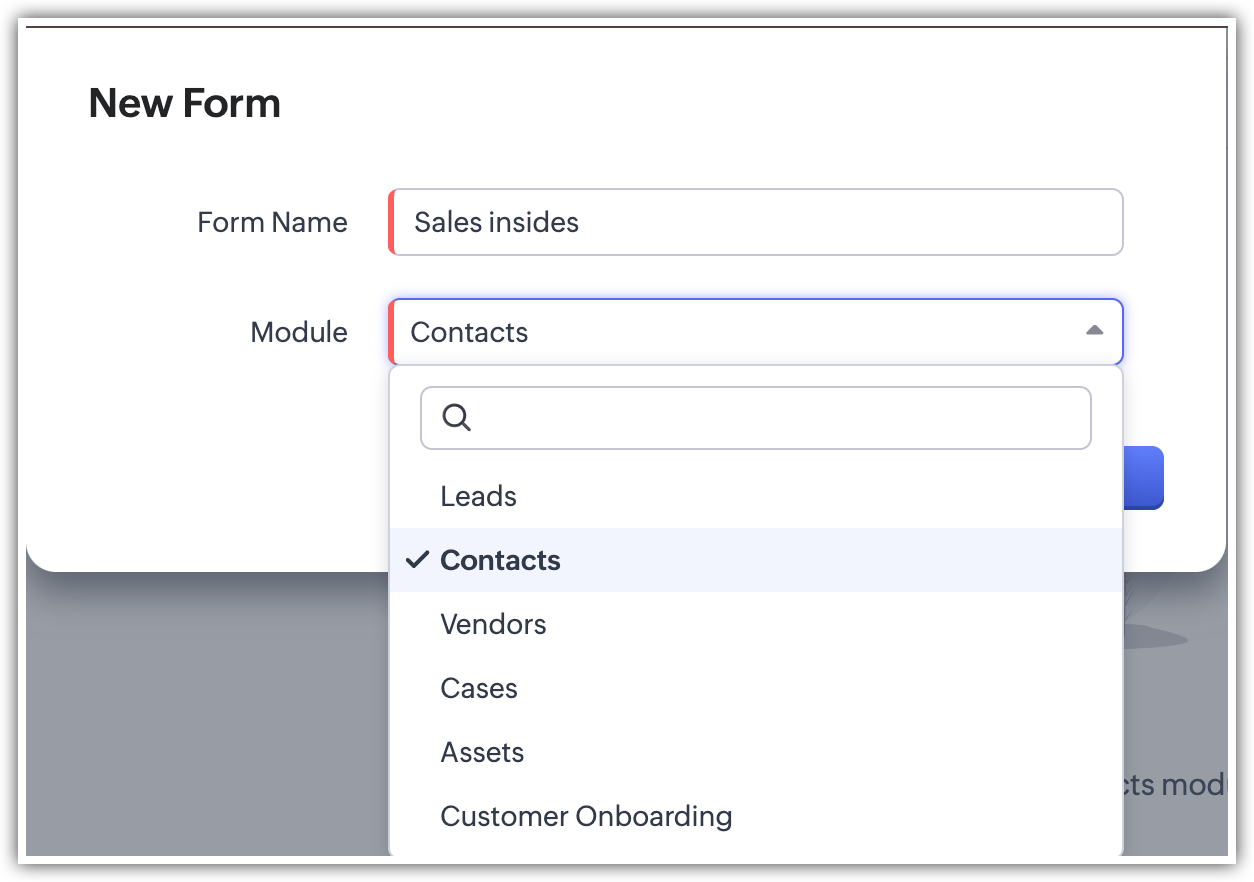Pick Vendors in the dropdown list

pos(493,624)
